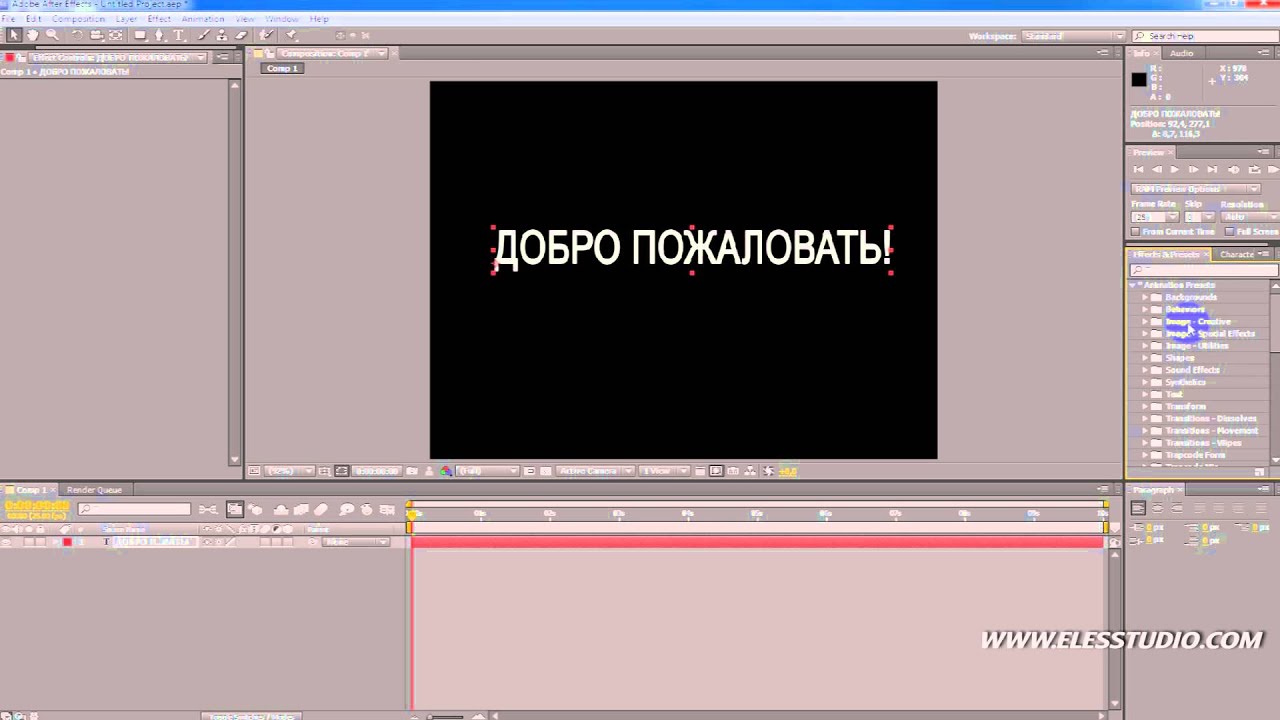Select the Brush tool
1280x720 pixels.
[204, 35]
